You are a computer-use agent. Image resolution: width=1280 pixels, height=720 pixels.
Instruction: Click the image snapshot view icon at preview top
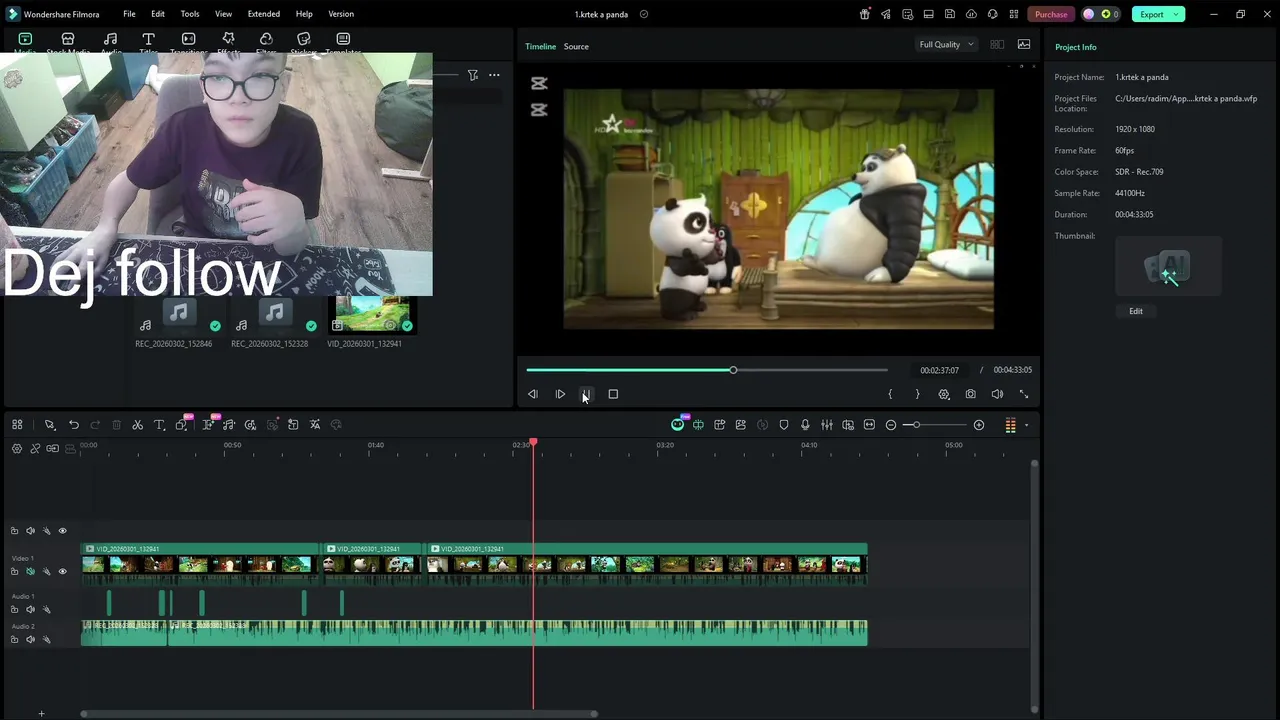(x=1024, y=44)
